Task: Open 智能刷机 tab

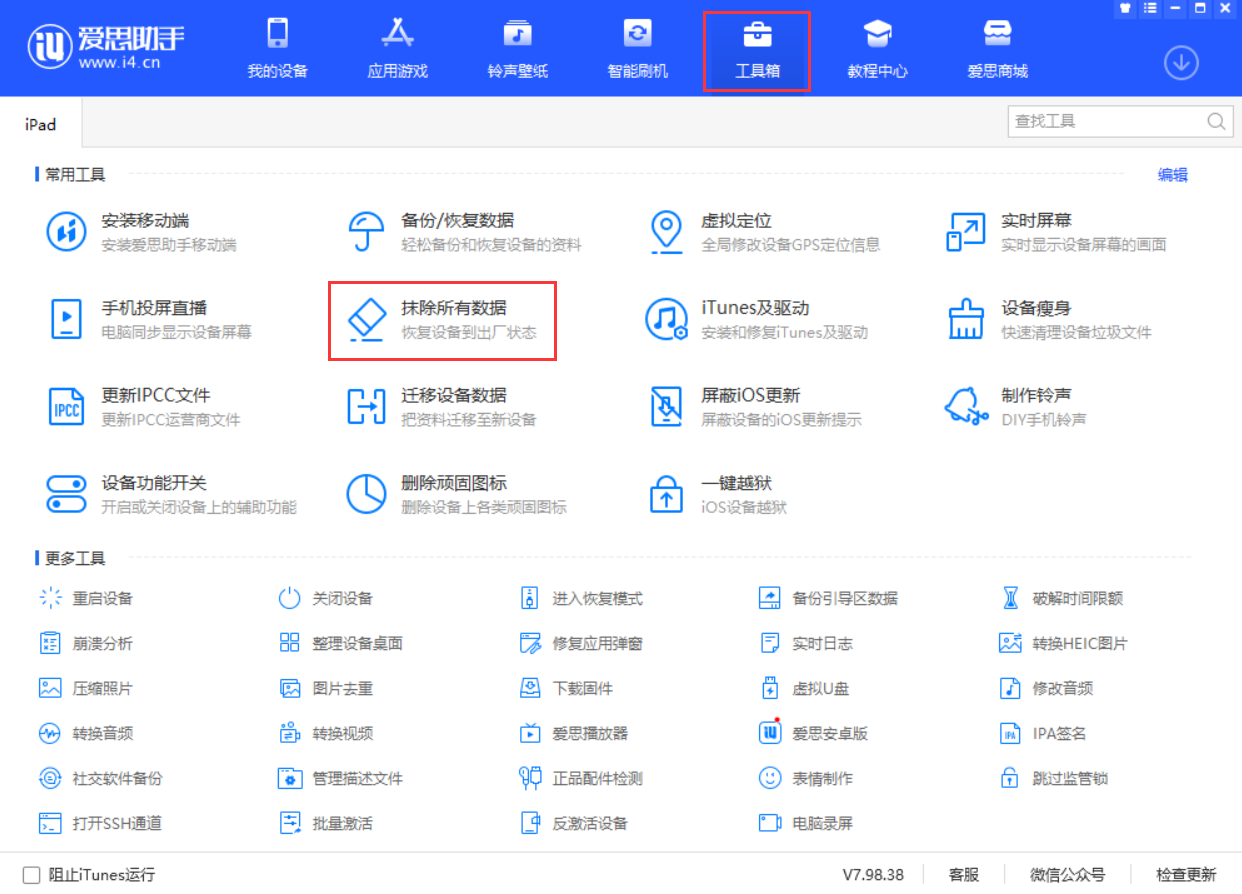Action: (x=637, y=48)
